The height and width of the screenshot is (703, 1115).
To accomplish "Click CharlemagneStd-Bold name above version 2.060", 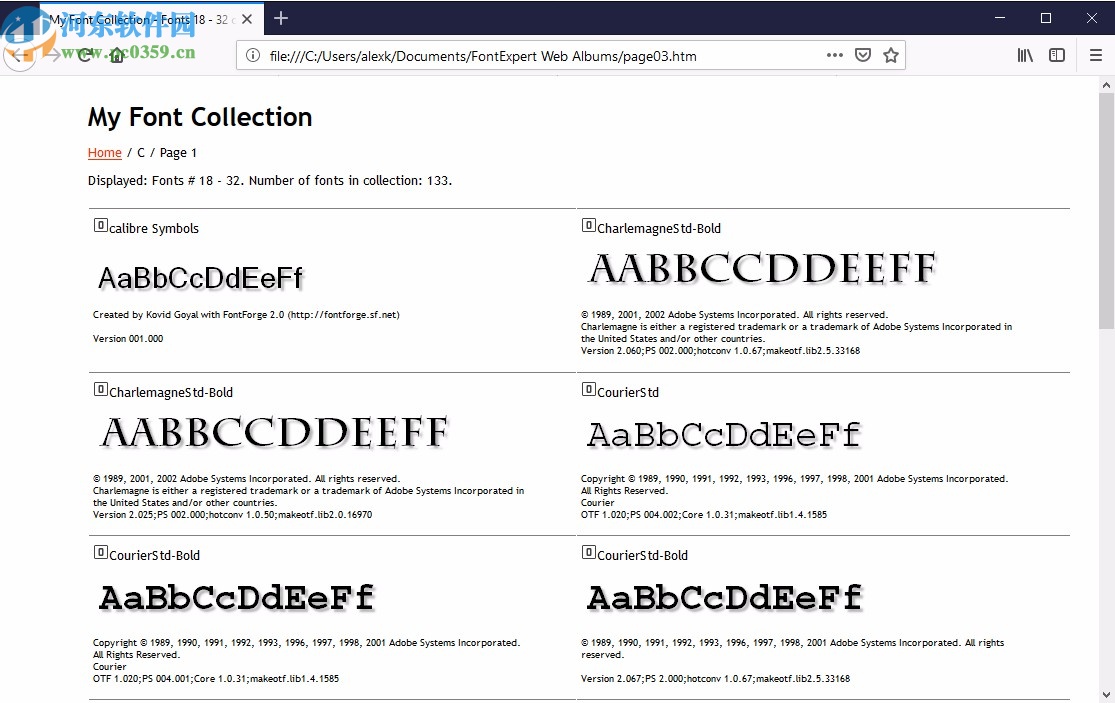I will point(658,228).
